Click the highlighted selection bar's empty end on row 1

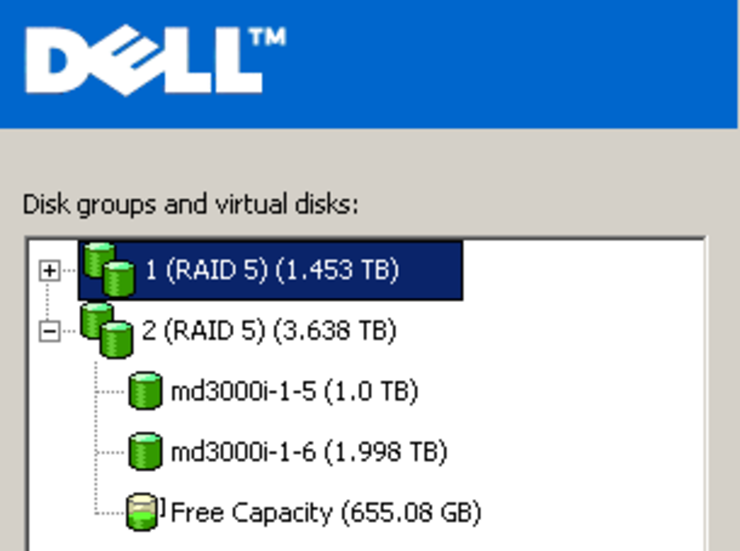432,270
